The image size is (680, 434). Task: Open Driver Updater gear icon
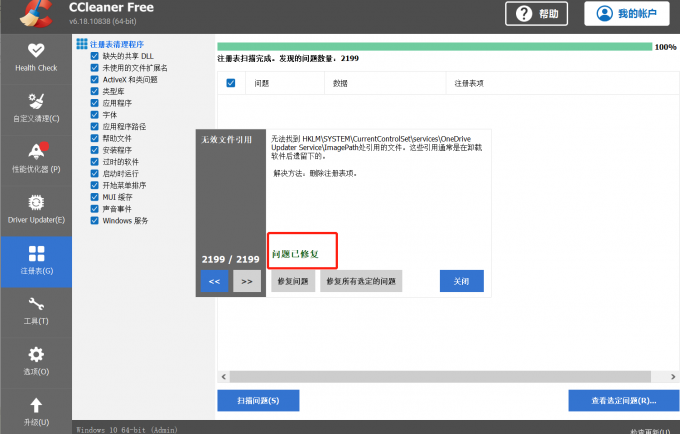point(36,202)
